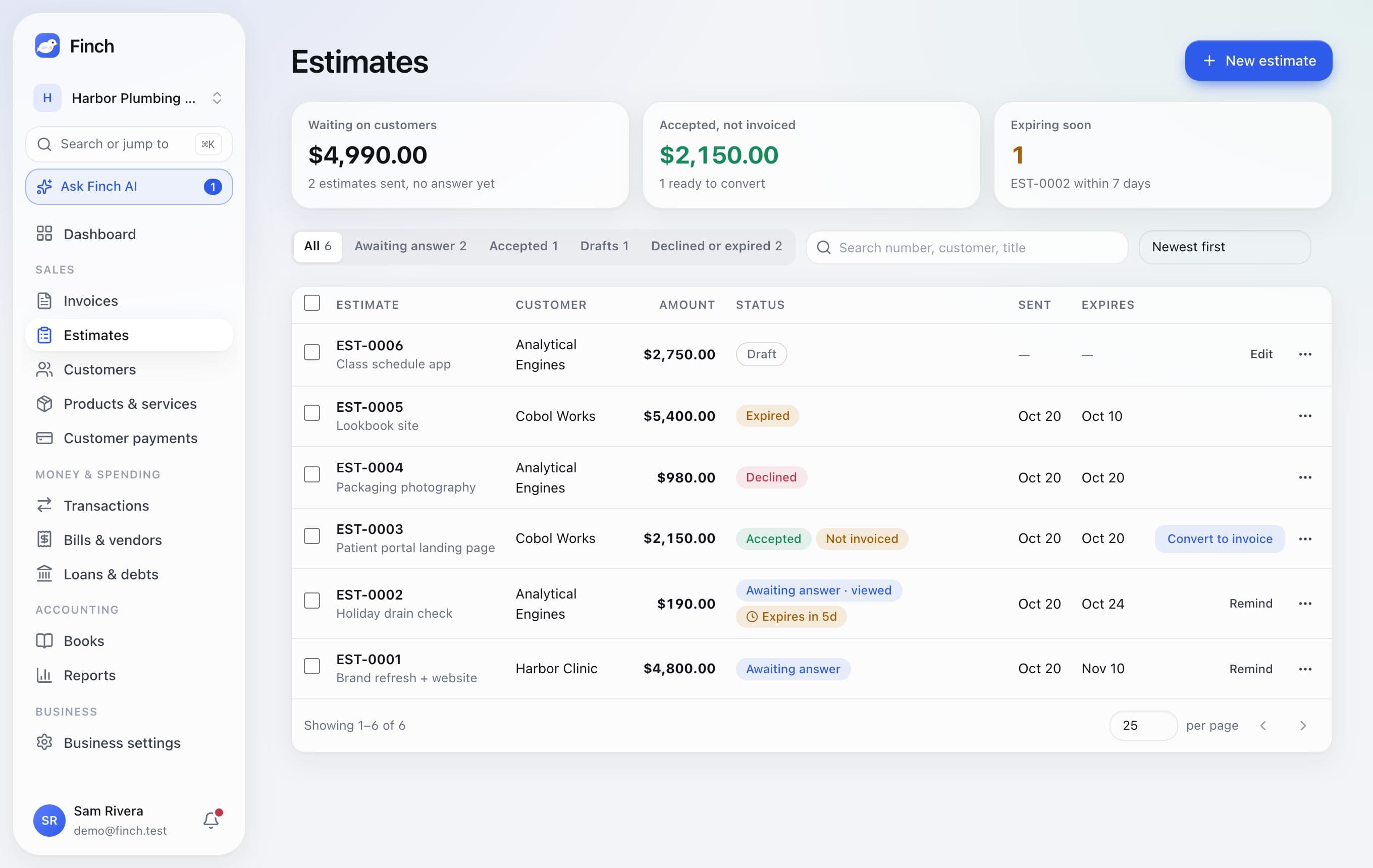
Task: Click Remind for EST-0002
Action: pyautogui.click(x=1250, y=603)
